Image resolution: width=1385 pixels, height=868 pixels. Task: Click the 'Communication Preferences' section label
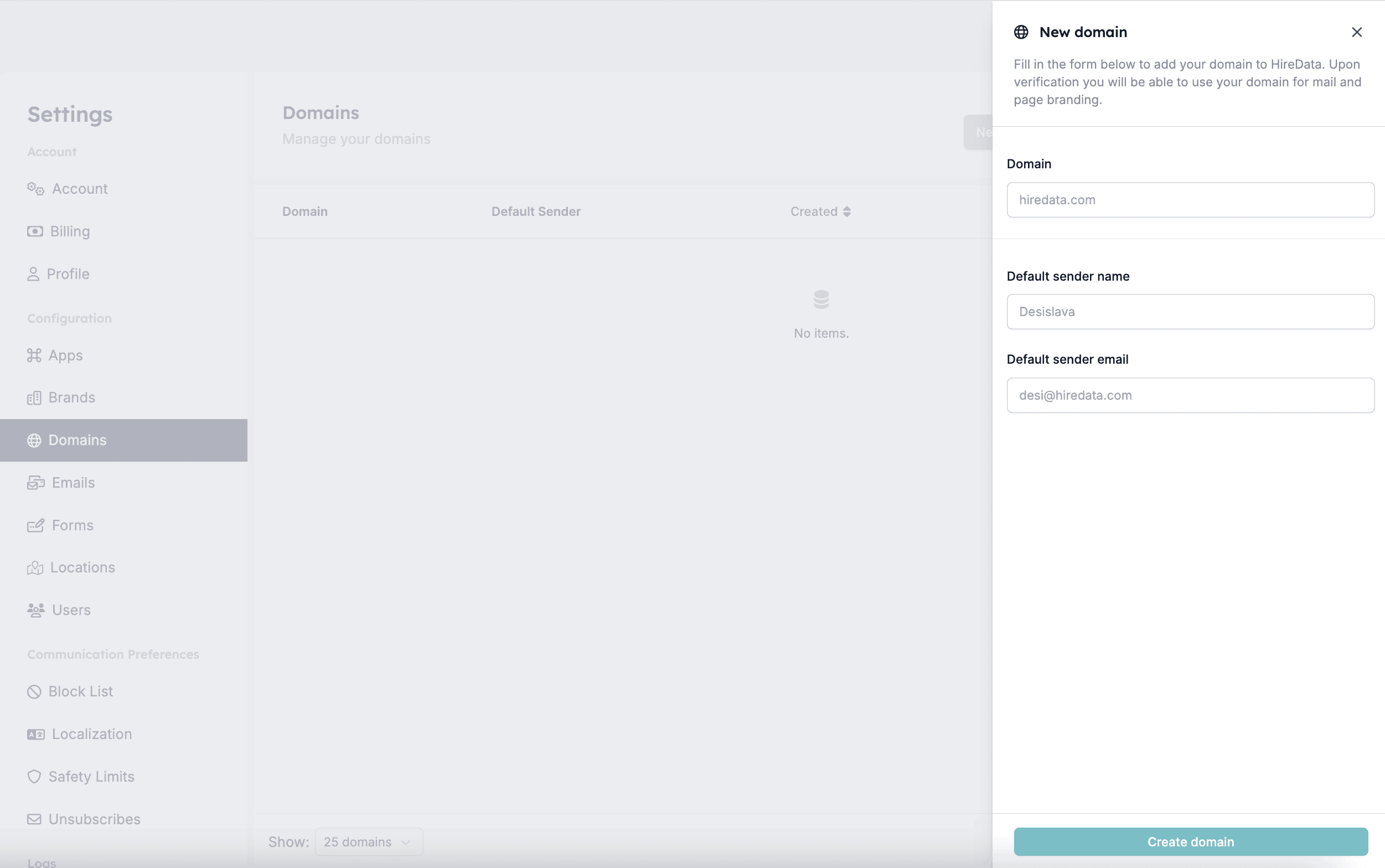(113, 654)
